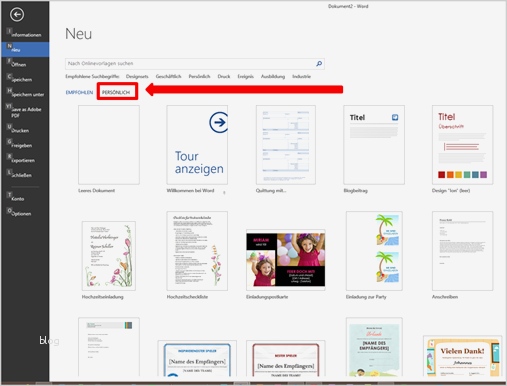
Task: Select the letterhead template with colored stripe
Action: coord(109,347)
